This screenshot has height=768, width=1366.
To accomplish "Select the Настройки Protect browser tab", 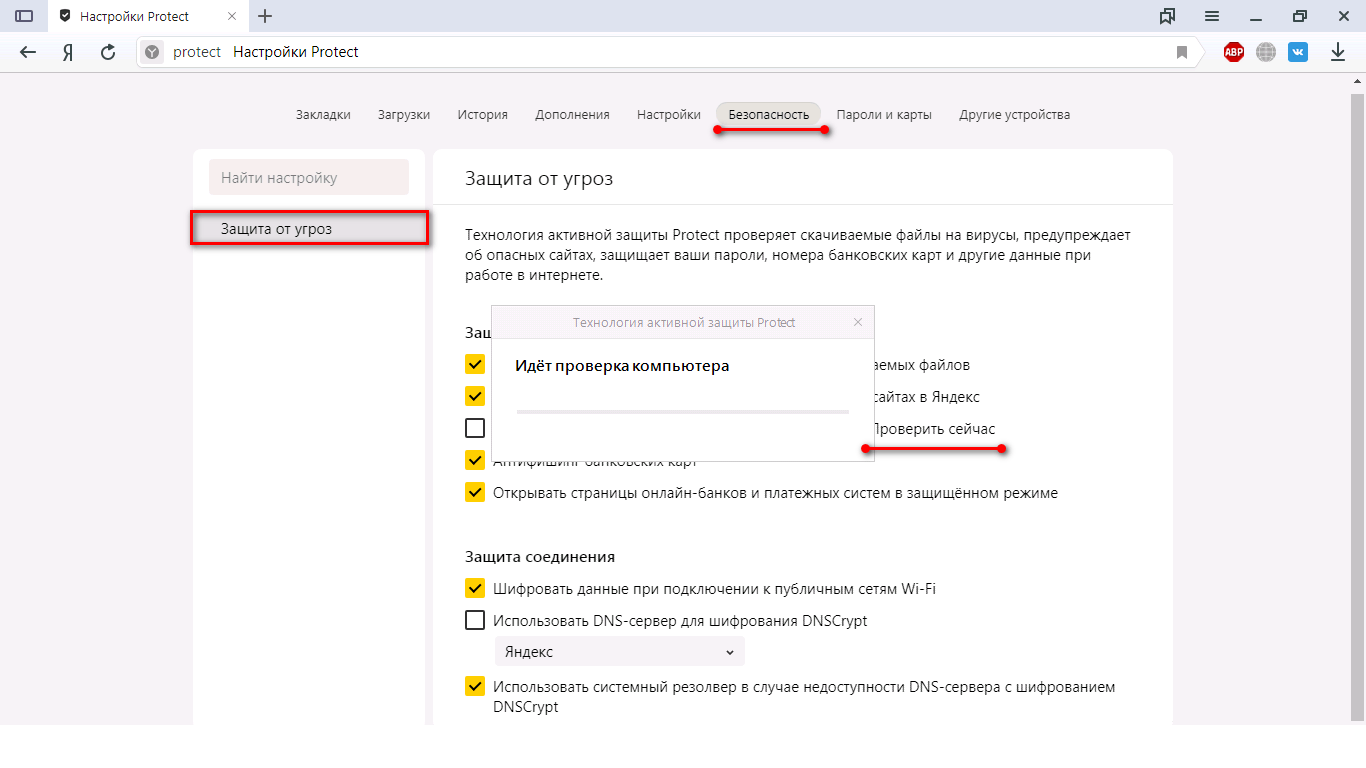I will click(148, 16).
